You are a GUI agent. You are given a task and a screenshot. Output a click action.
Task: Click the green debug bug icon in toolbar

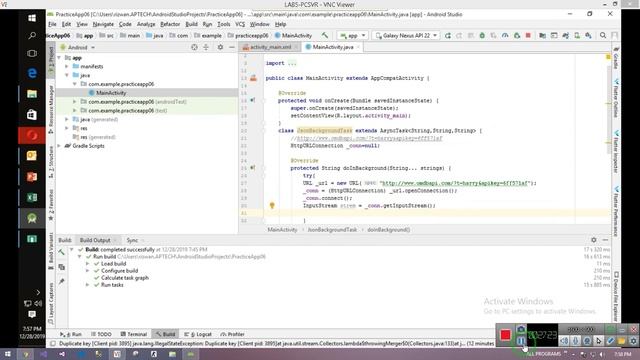(482, 36)
